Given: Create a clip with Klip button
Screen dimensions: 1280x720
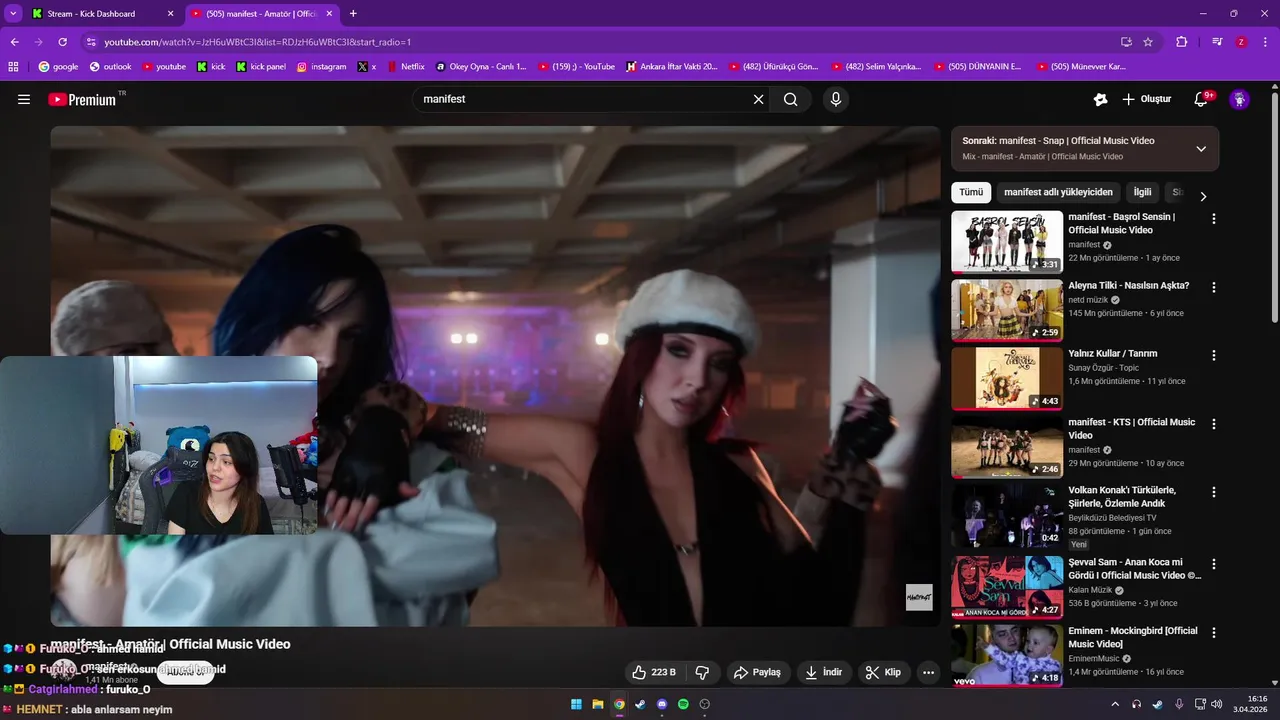Looking at the screenshot, I should pyautogui.click(x=884, y=672).
